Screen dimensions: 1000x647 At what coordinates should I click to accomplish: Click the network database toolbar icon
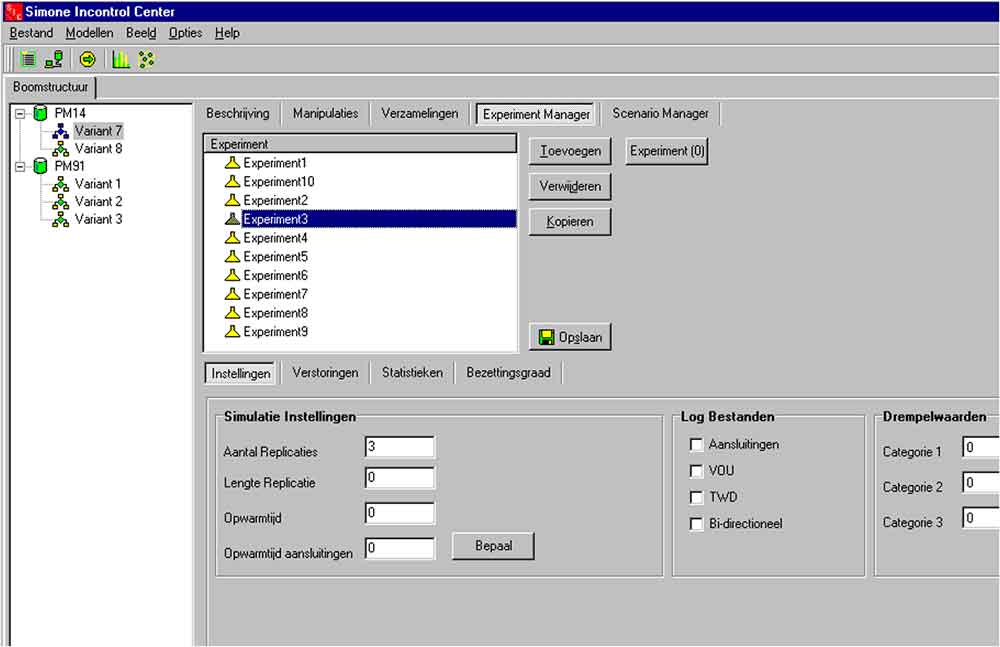(x=54, y=59)
